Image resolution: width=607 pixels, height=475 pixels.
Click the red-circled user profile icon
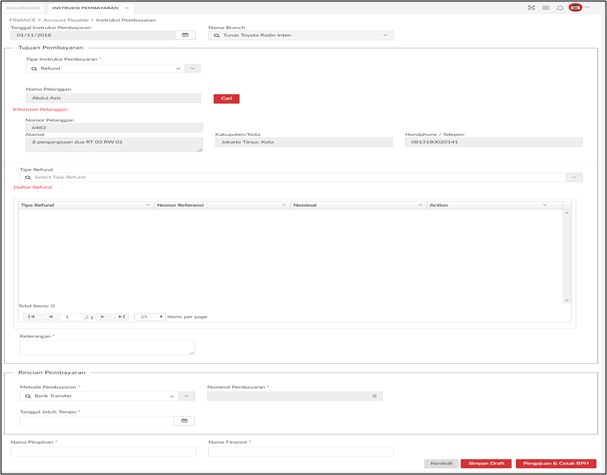pyautogui.click(x=575, y=8)
